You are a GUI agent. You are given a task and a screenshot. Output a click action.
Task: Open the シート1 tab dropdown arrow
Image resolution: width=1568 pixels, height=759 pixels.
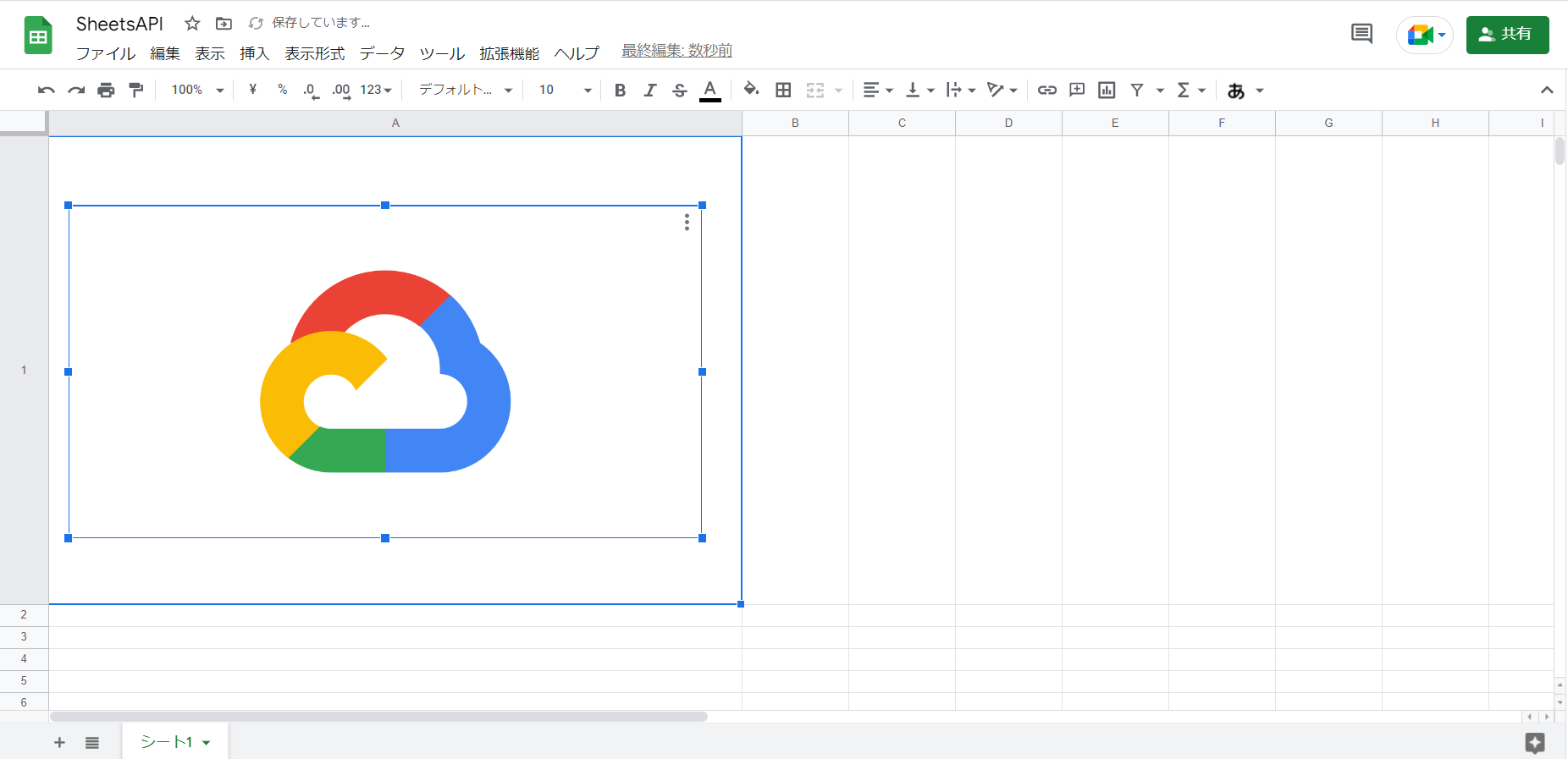coord(206,743)
